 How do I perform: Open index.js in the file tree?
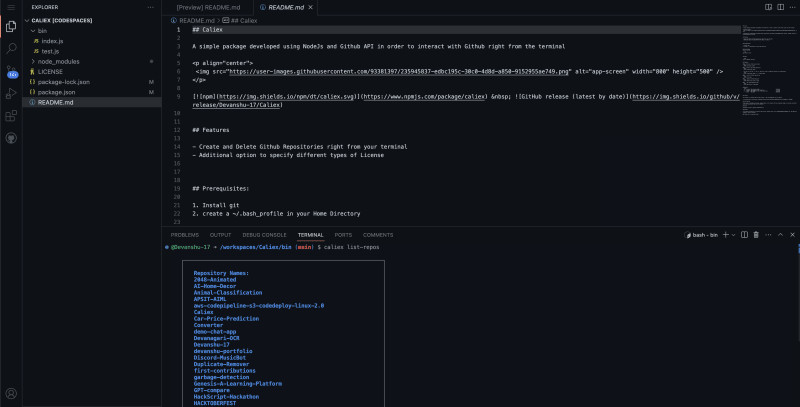[x=92, y=41]
